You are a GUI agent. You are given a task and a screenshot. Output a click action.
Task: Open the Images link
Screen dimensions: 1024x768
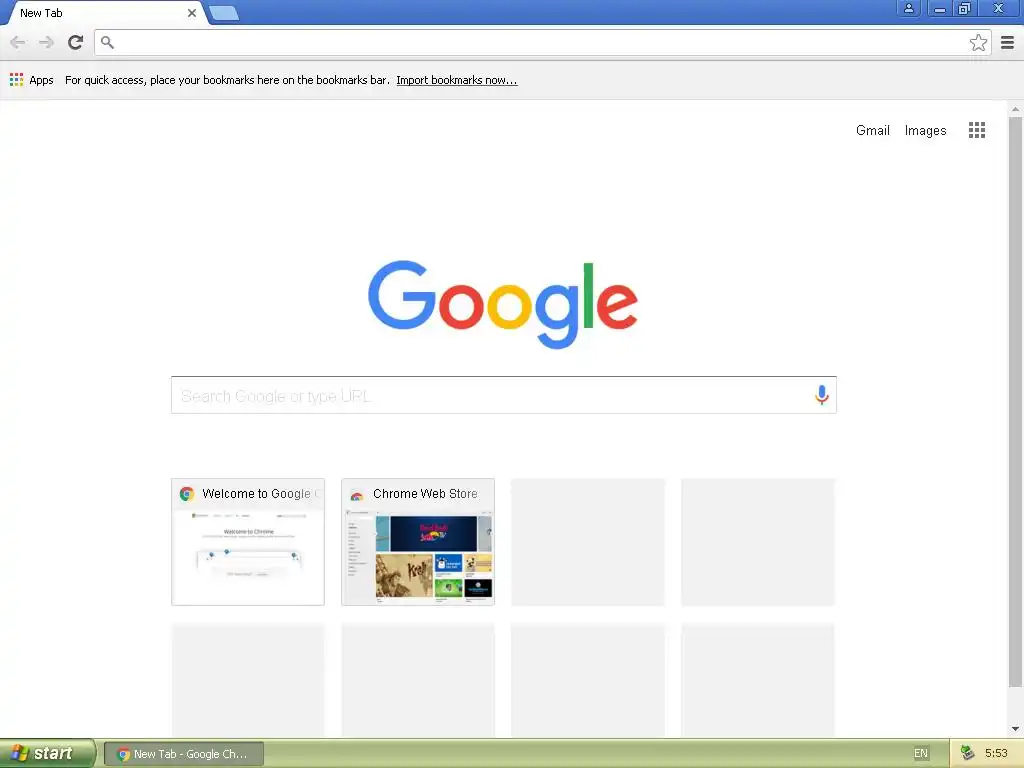pyautogui.click(x=925, y=130)
